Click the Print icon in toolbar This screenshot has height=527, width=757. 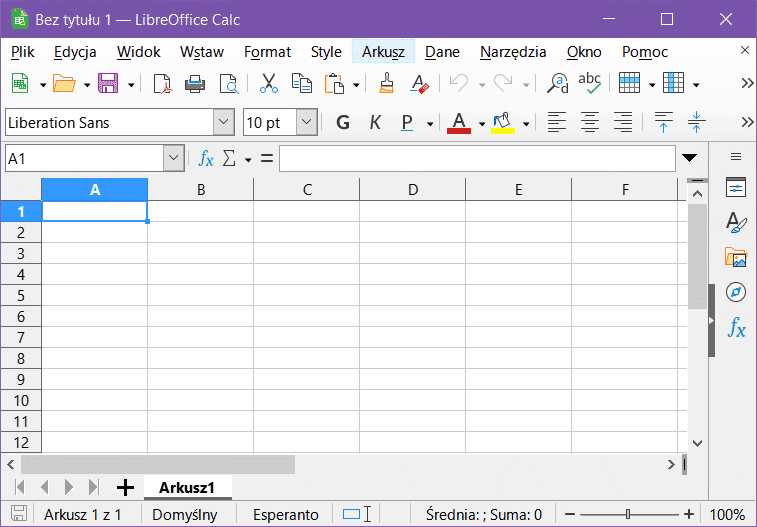(194, 84)
